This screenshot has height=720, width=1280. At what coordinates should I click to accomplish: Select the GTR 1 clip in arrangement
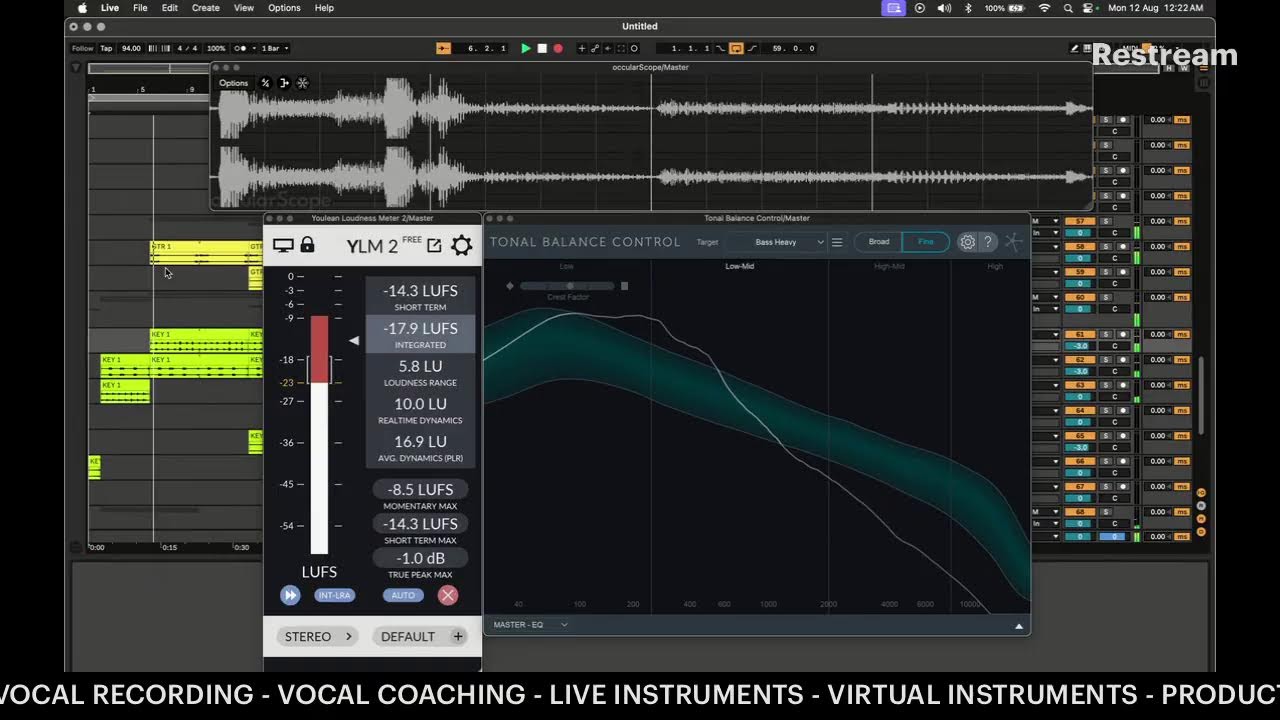click(199, 252)
